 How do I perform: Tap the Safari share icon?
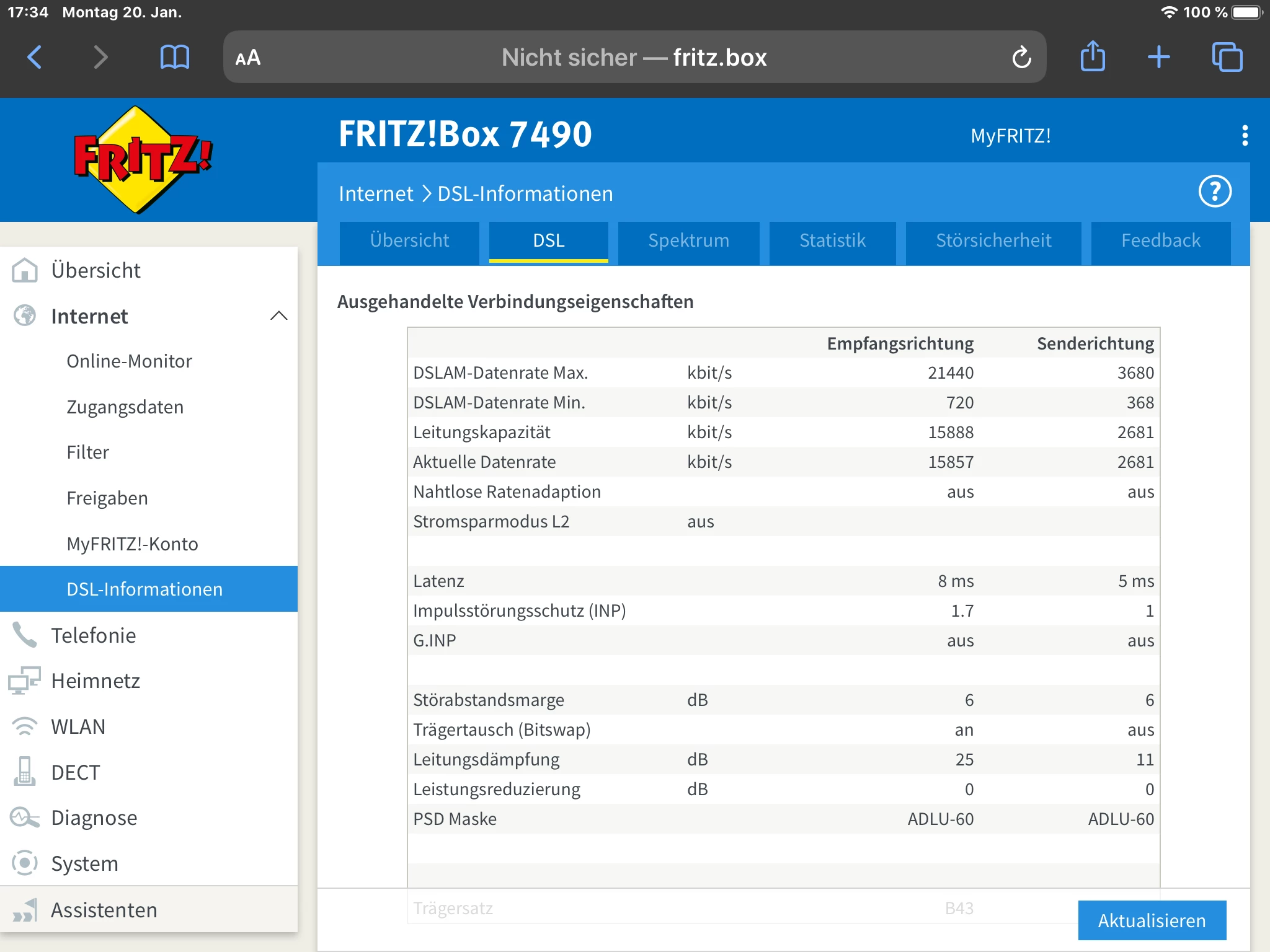1093,57
